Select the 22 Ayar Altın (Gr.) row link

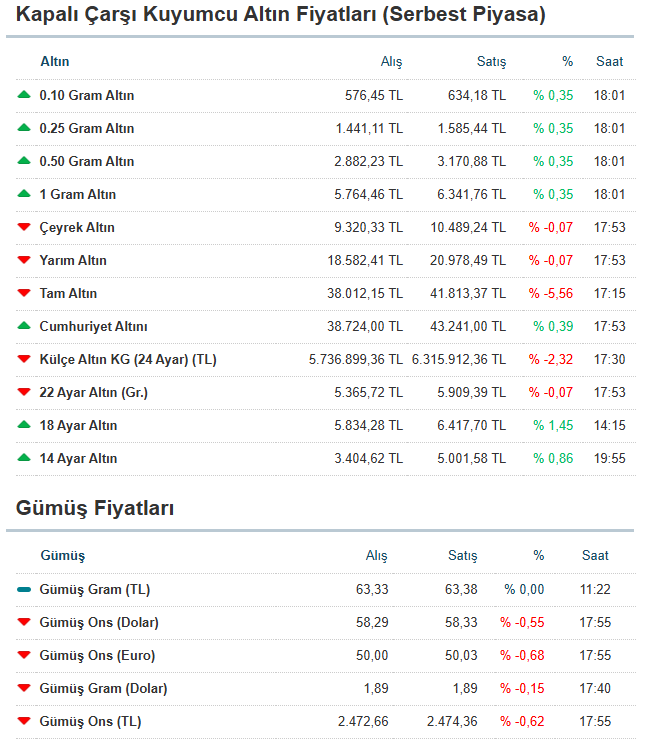click(x=93, y=392)
